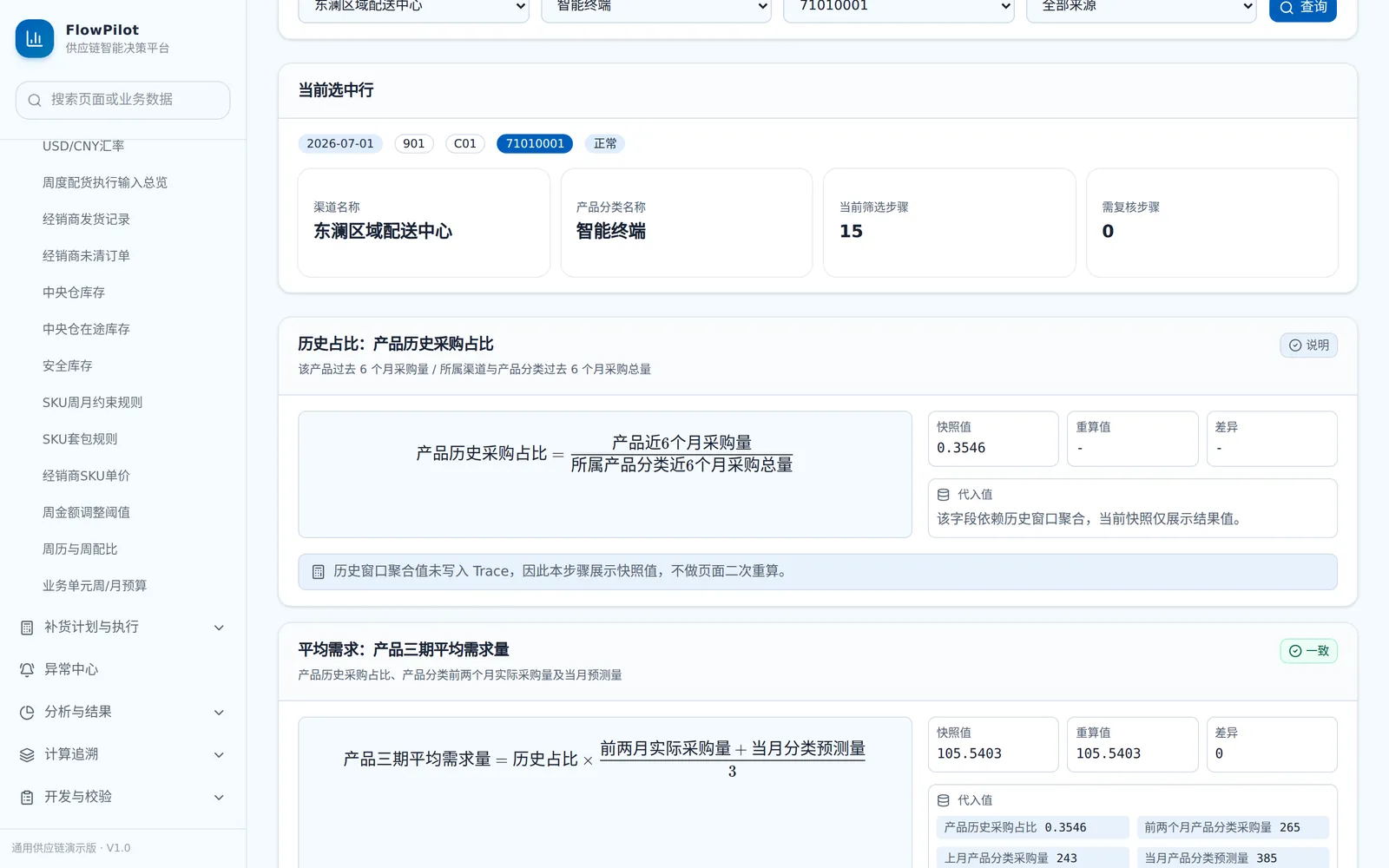Click the calculator icon in Trace notice
The height and width of the screenshot is (868, 1389).
pyautogui.click(x=319, y=572)
